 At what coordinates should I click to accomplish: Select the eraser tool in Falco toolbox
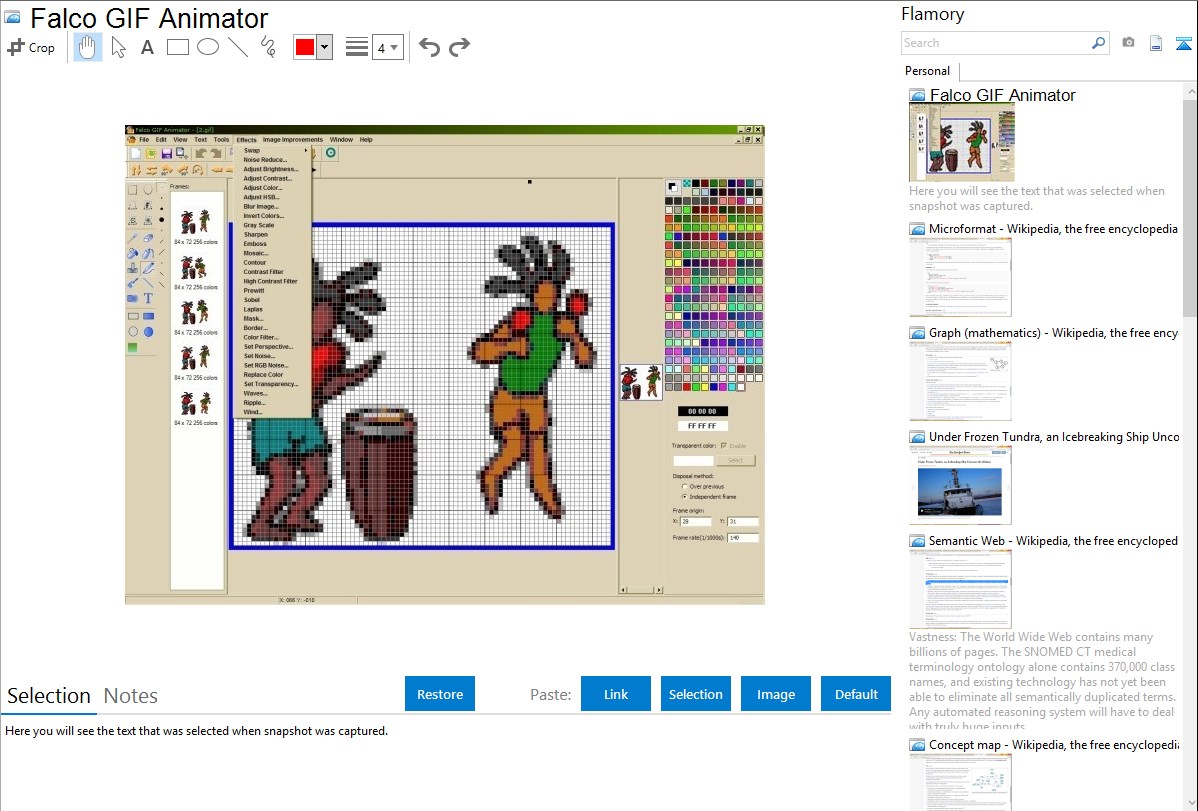(148, 237)
